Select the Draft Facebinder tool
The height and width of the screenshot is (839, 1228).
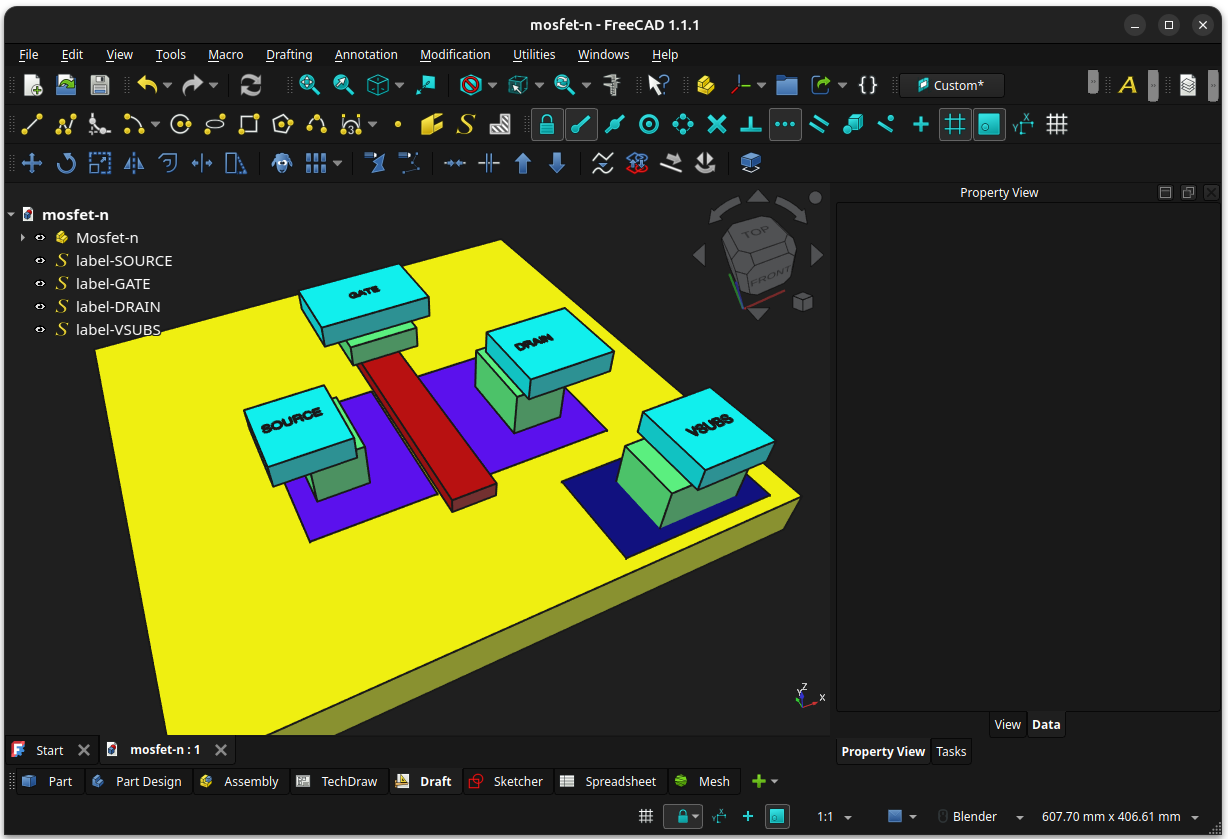[432, 124]
